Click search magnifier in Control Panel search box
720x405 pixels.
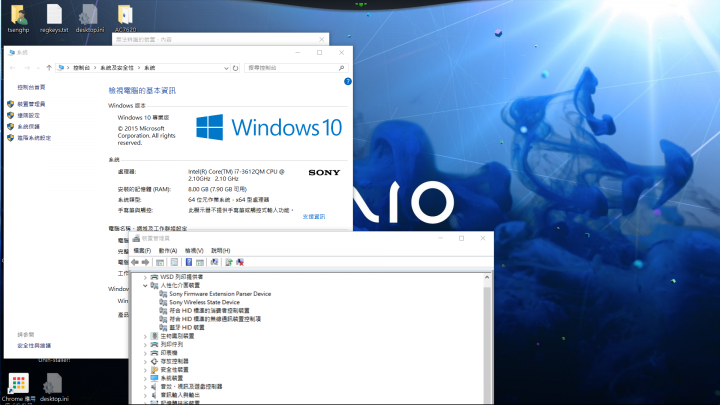[342, 68]
